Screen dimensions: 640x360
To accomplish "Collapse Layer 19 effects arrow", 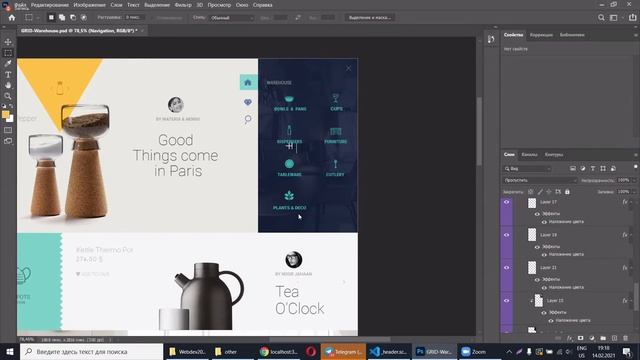I will [x=631, y=235].
